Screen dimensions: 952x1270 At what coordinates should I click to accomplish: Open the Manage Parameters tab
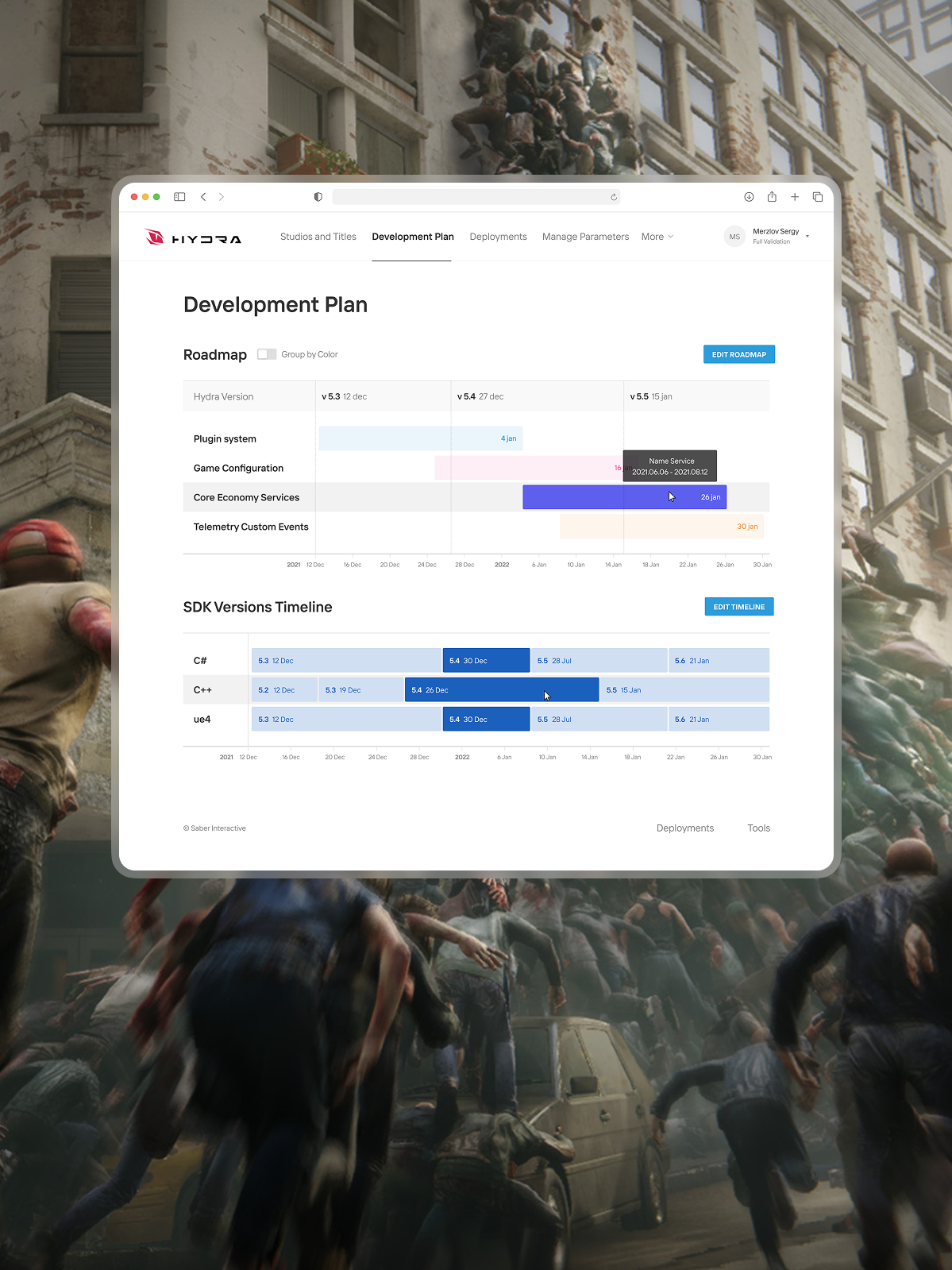coord(585,237)
